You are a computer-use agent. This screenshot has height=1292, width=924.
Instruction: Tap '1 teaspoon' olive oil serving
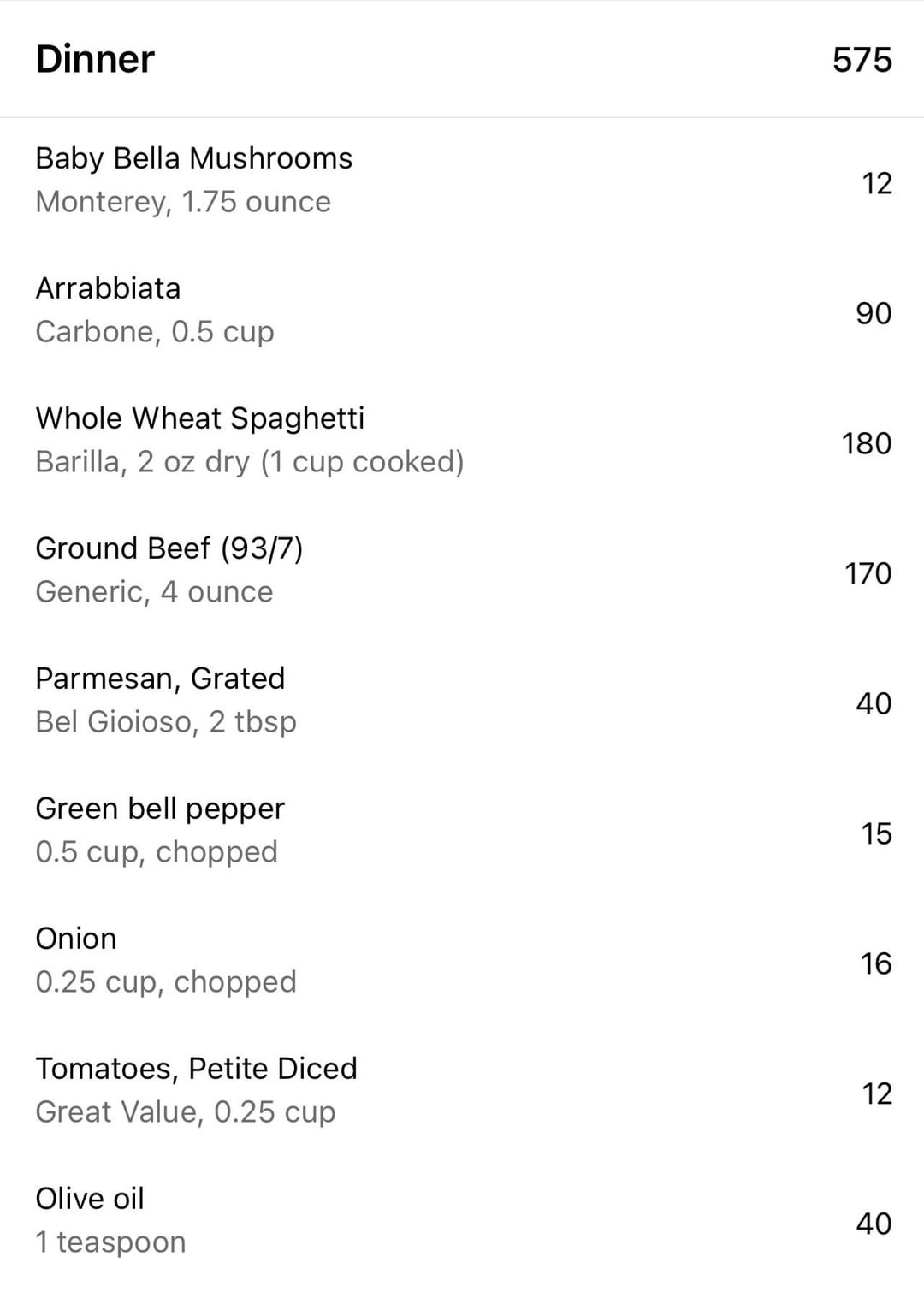(110, 1242)
